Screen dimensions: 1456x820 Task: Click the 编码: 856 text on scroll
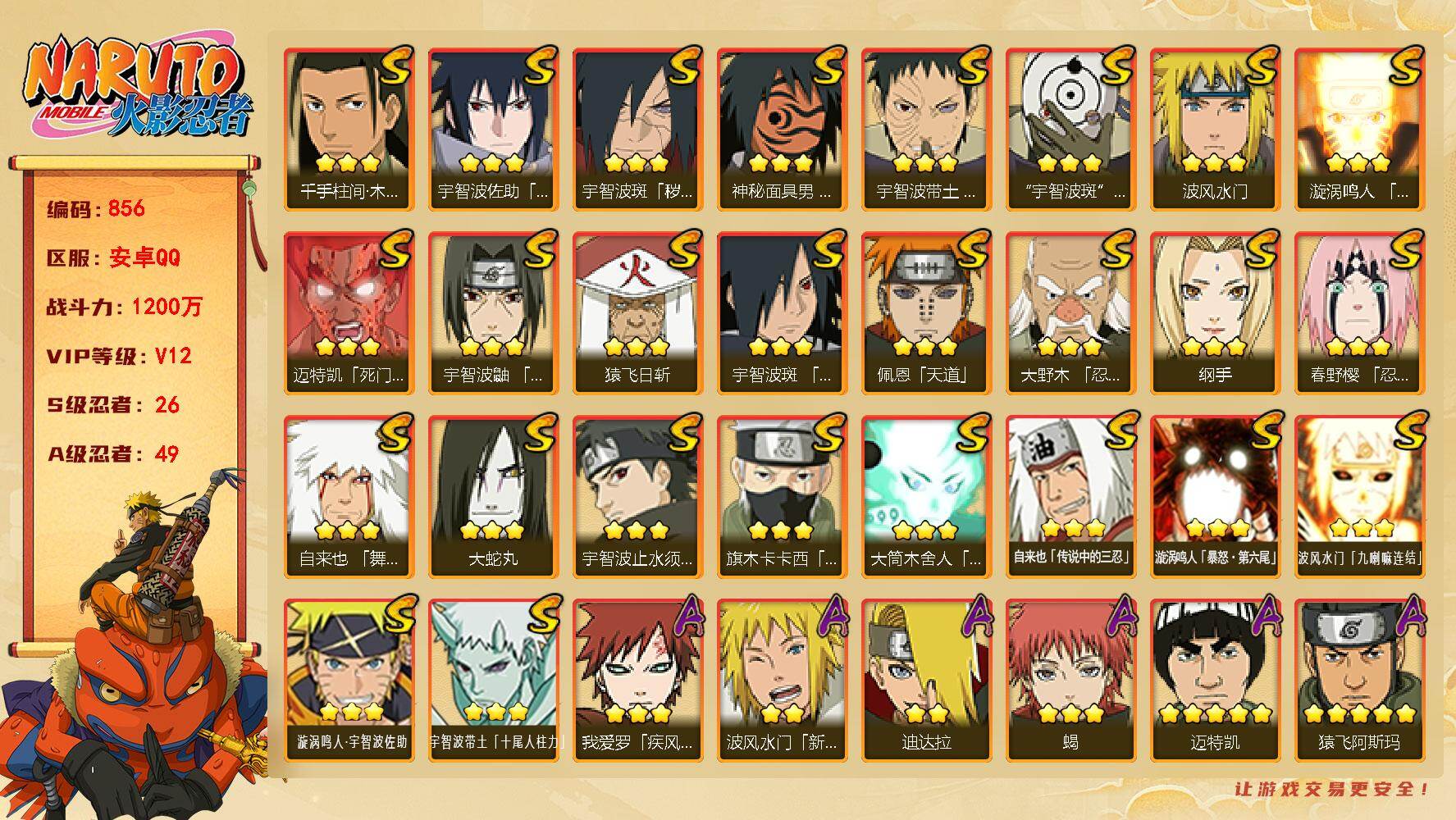tap(96, 209)
